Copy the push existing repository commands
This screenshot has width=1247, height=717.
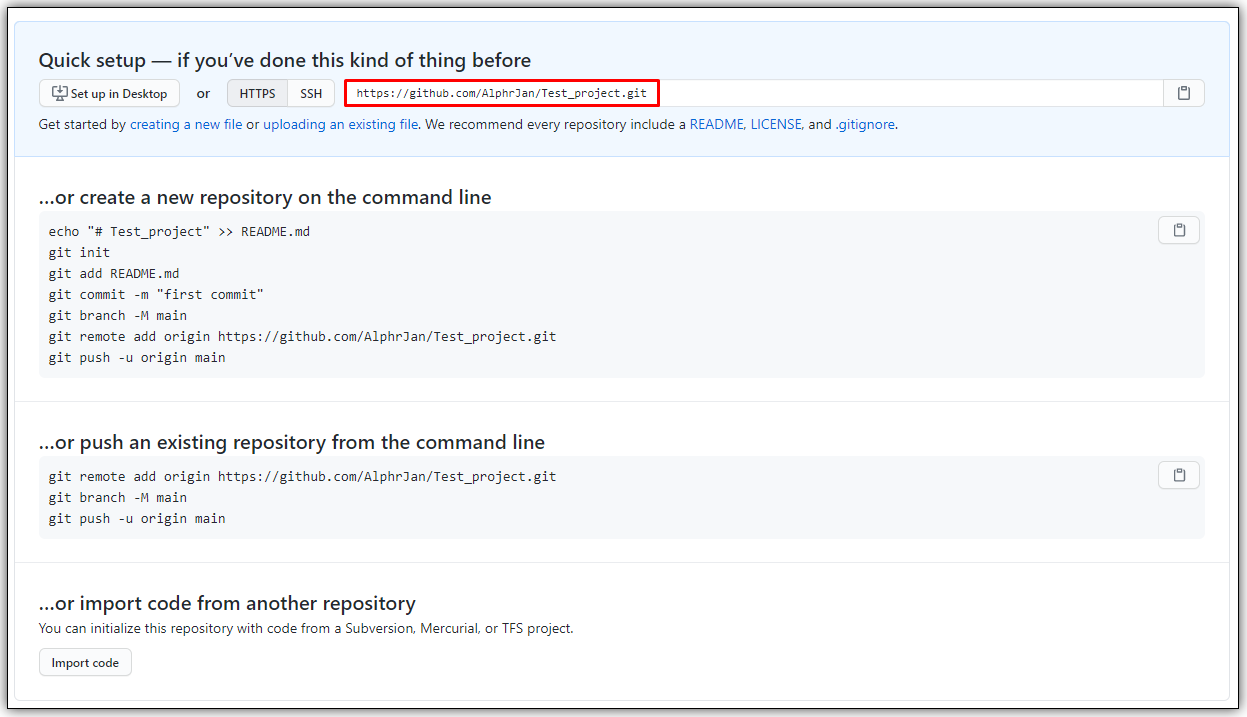coord(1178,475)
